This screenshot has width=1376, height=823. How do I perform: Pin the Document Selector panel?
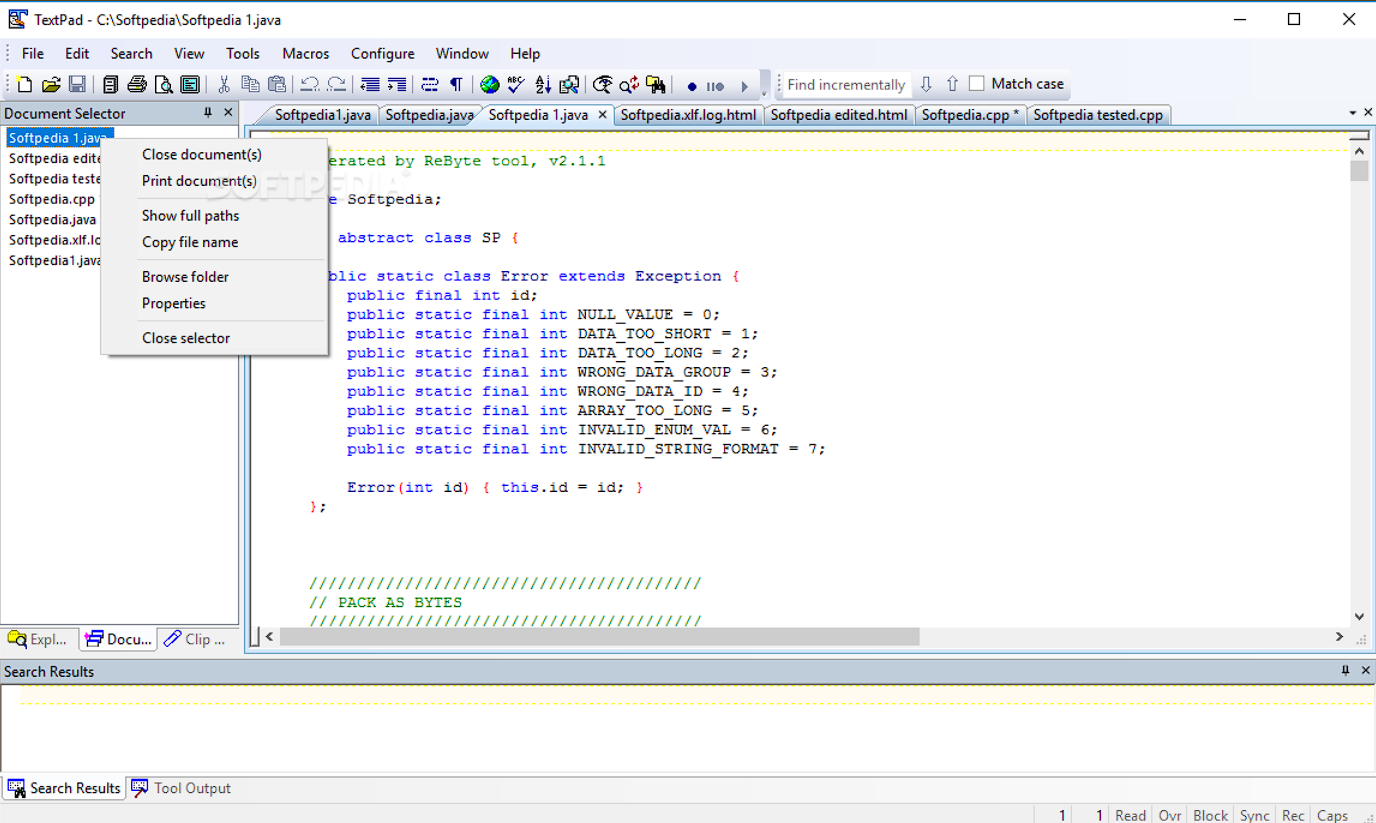tap(208, 113)
